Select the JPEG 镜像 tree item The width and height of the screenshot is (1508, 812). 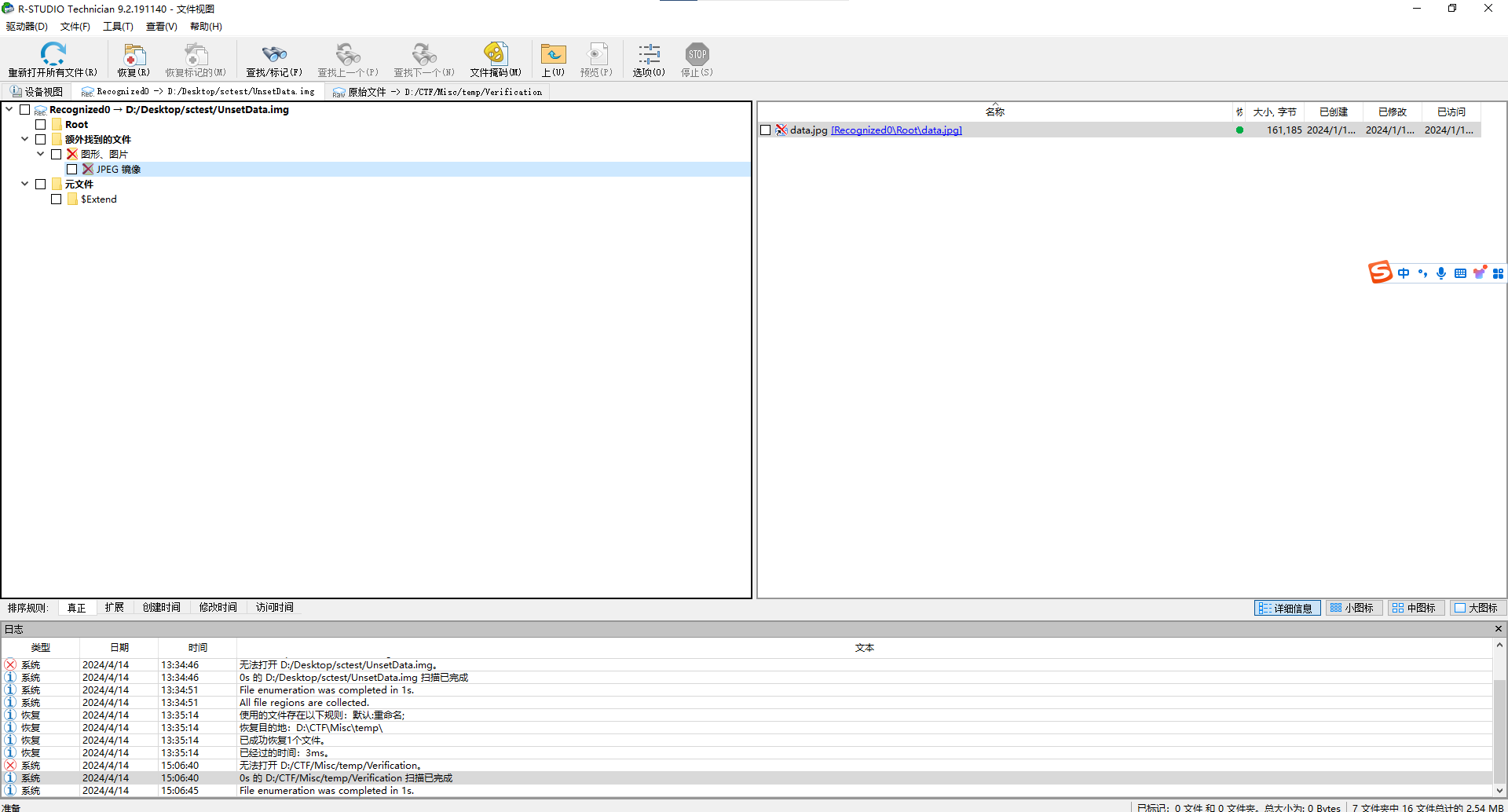[119, 170]
